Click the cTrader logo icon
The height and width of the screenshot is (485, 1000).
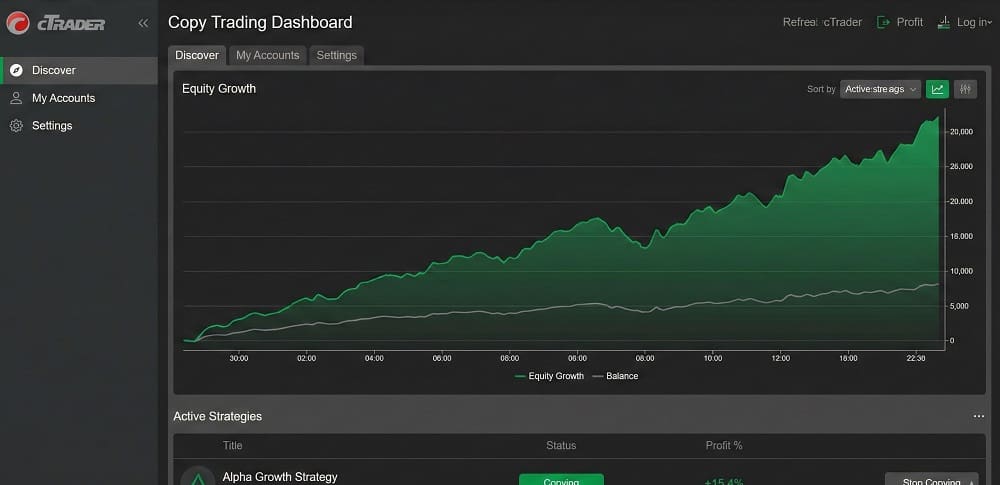(x=18, y=22)
